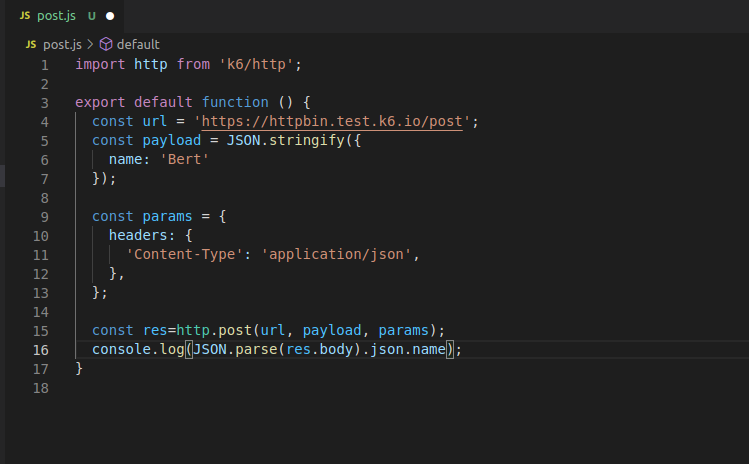Click line number 18 in the gutter
Viewport: 749px width, 464px height.
pyautogui.click(x=41, y=388)
